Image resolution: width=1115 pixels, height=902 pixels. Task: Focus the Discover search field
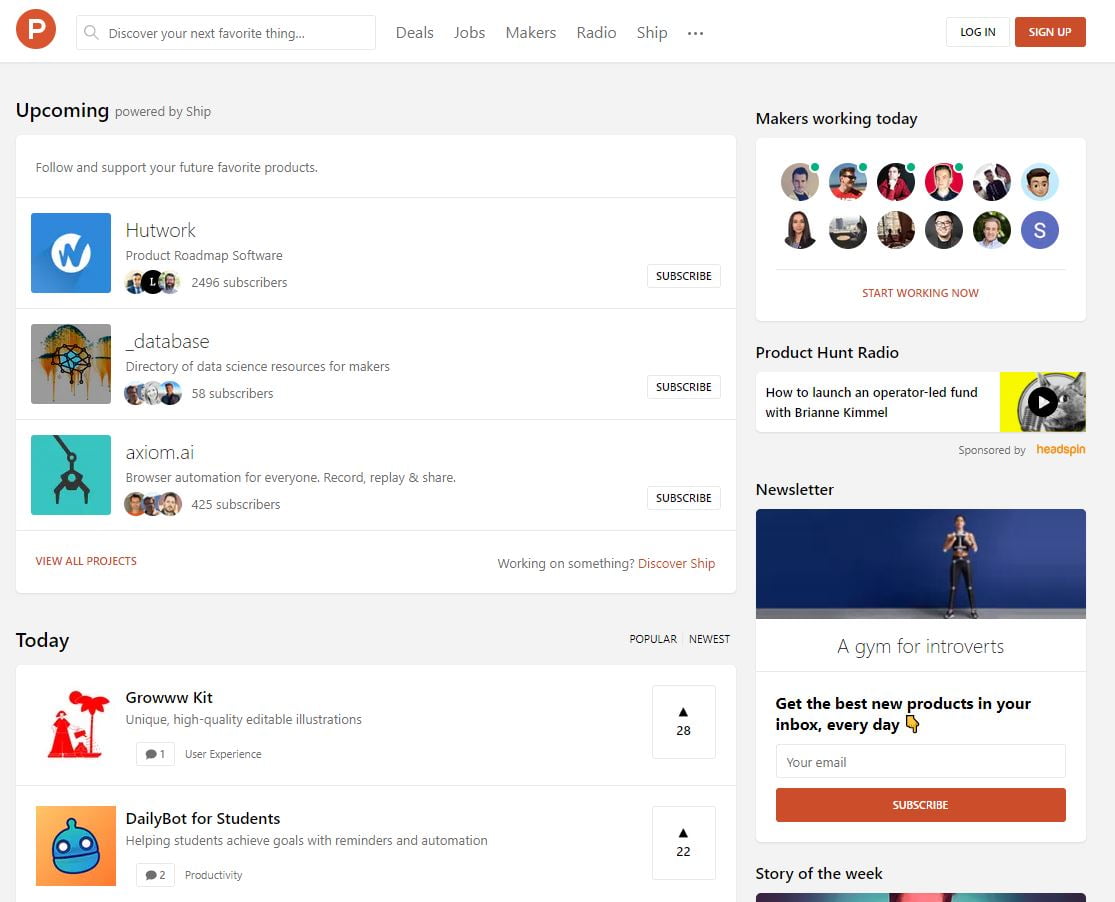point(226,33)
